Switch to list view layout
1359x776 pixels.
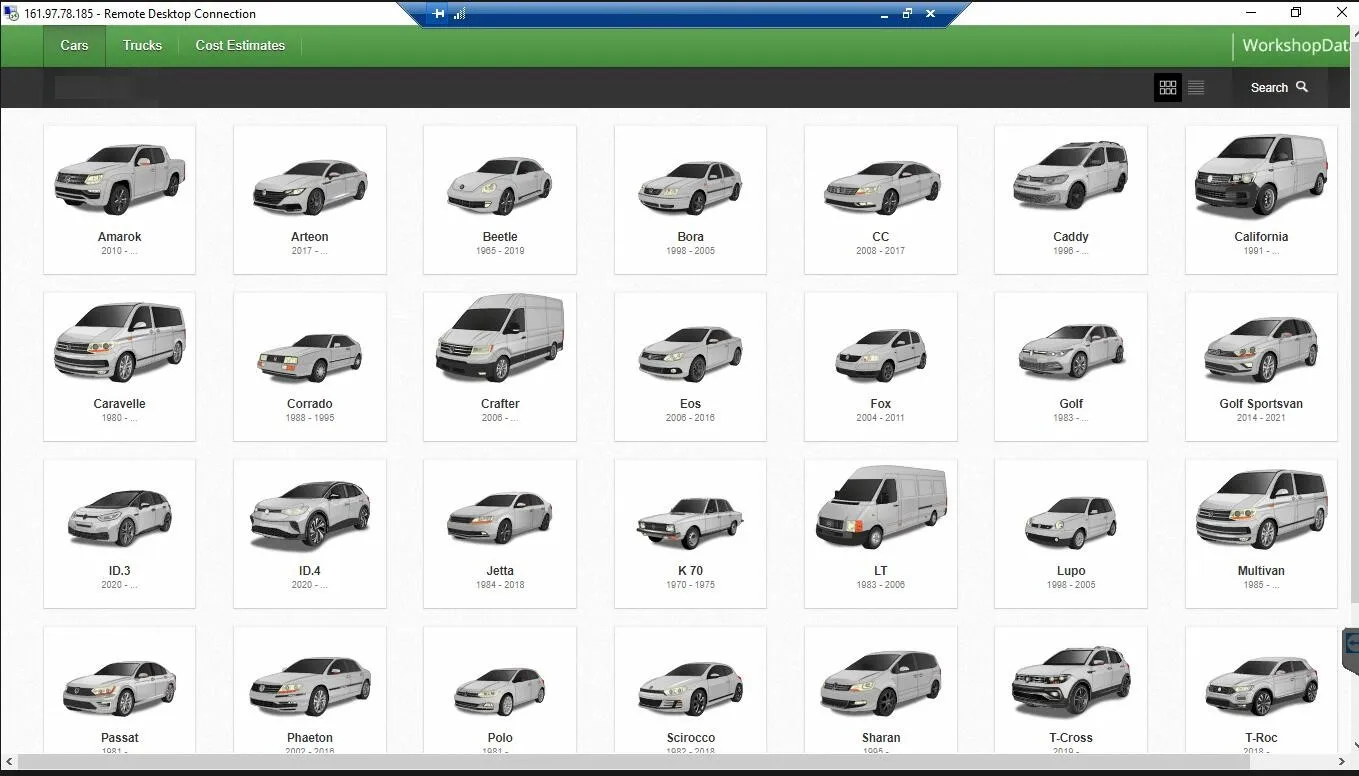[x=1195, y=88]
